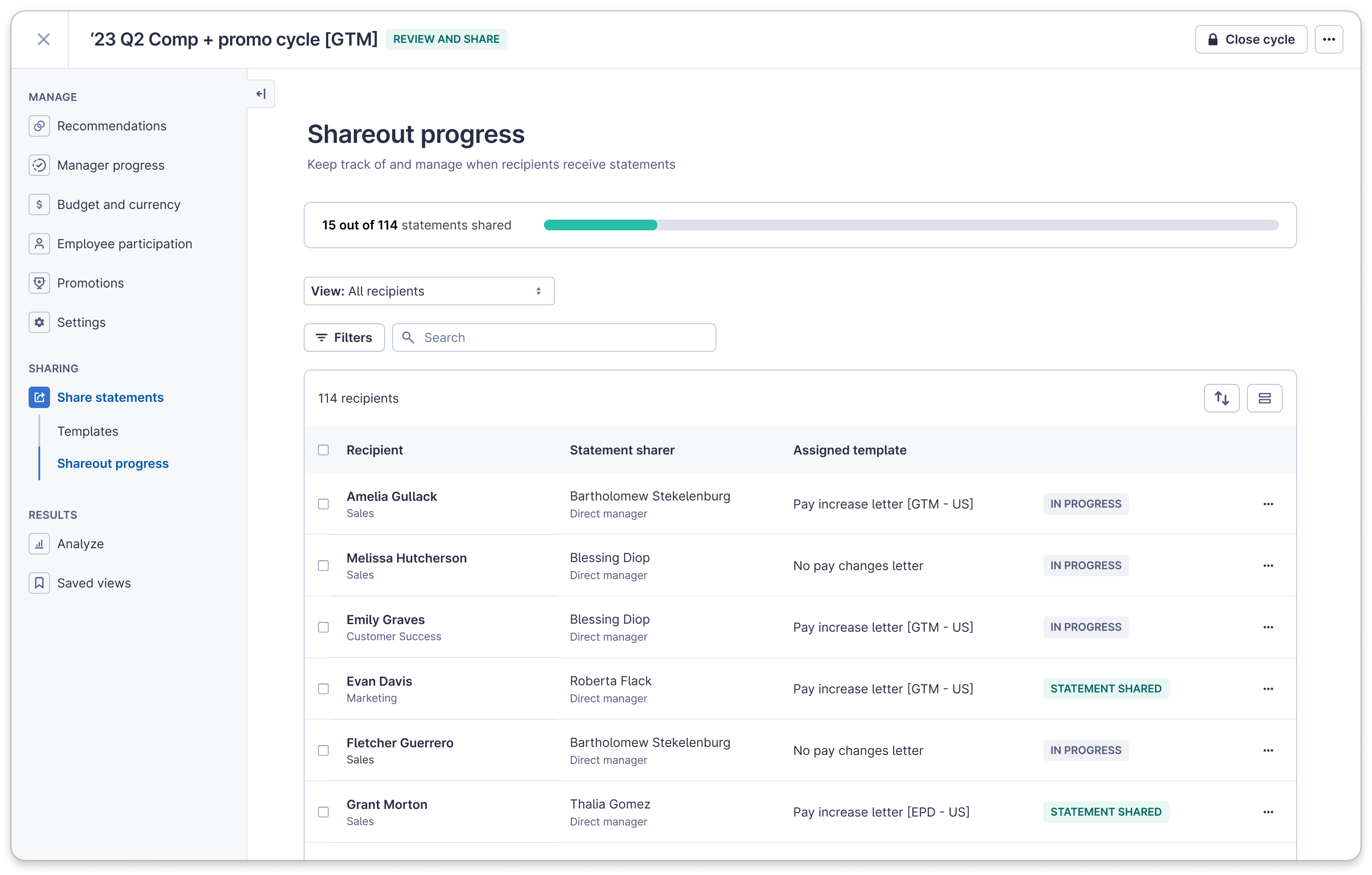Click the Close cycle button
This screenshot has height=875, width=1372.
(x=1251, y=39)
